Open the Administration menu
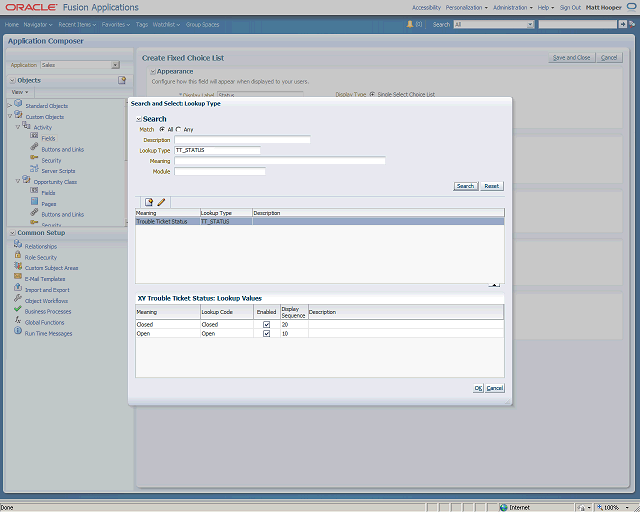The height and width of the screenshot is (512, 640). click(513, 7)
